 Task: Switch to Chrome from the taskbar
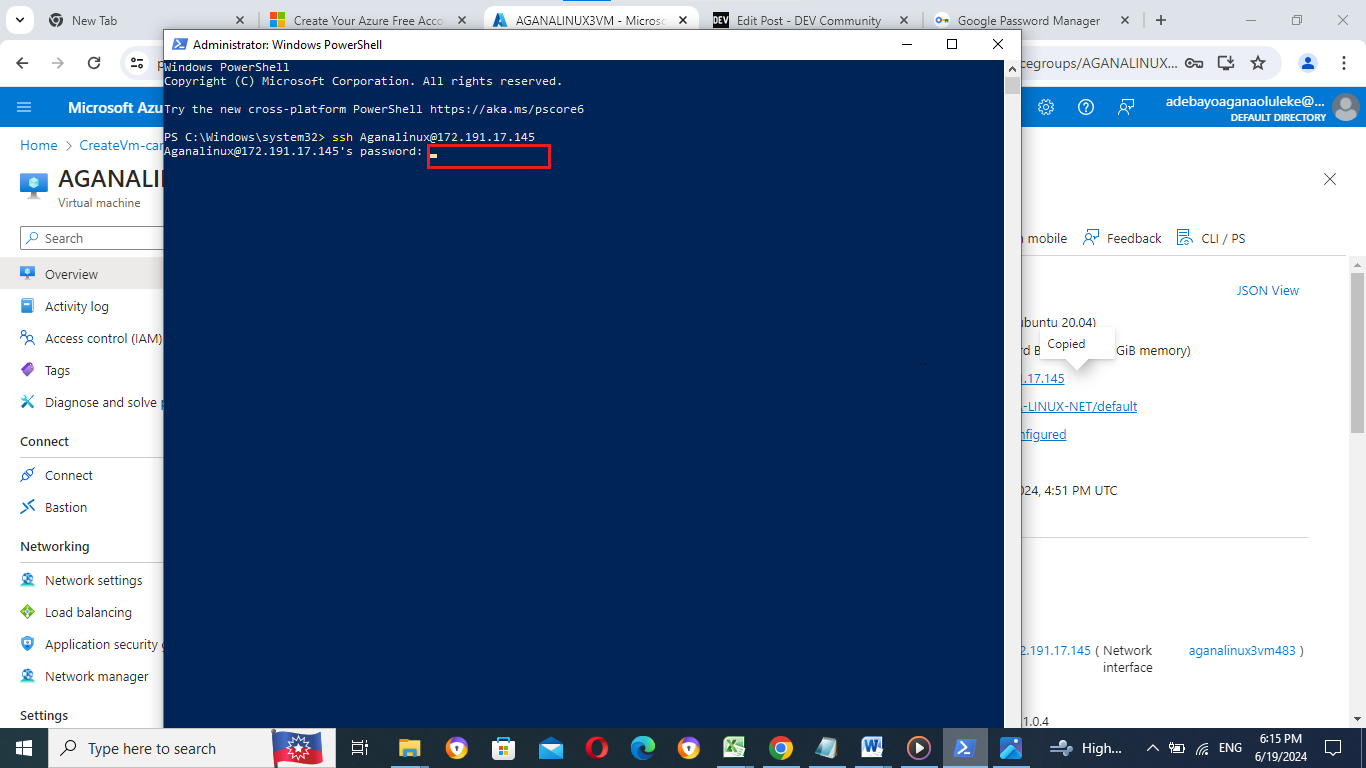(781, 748)
